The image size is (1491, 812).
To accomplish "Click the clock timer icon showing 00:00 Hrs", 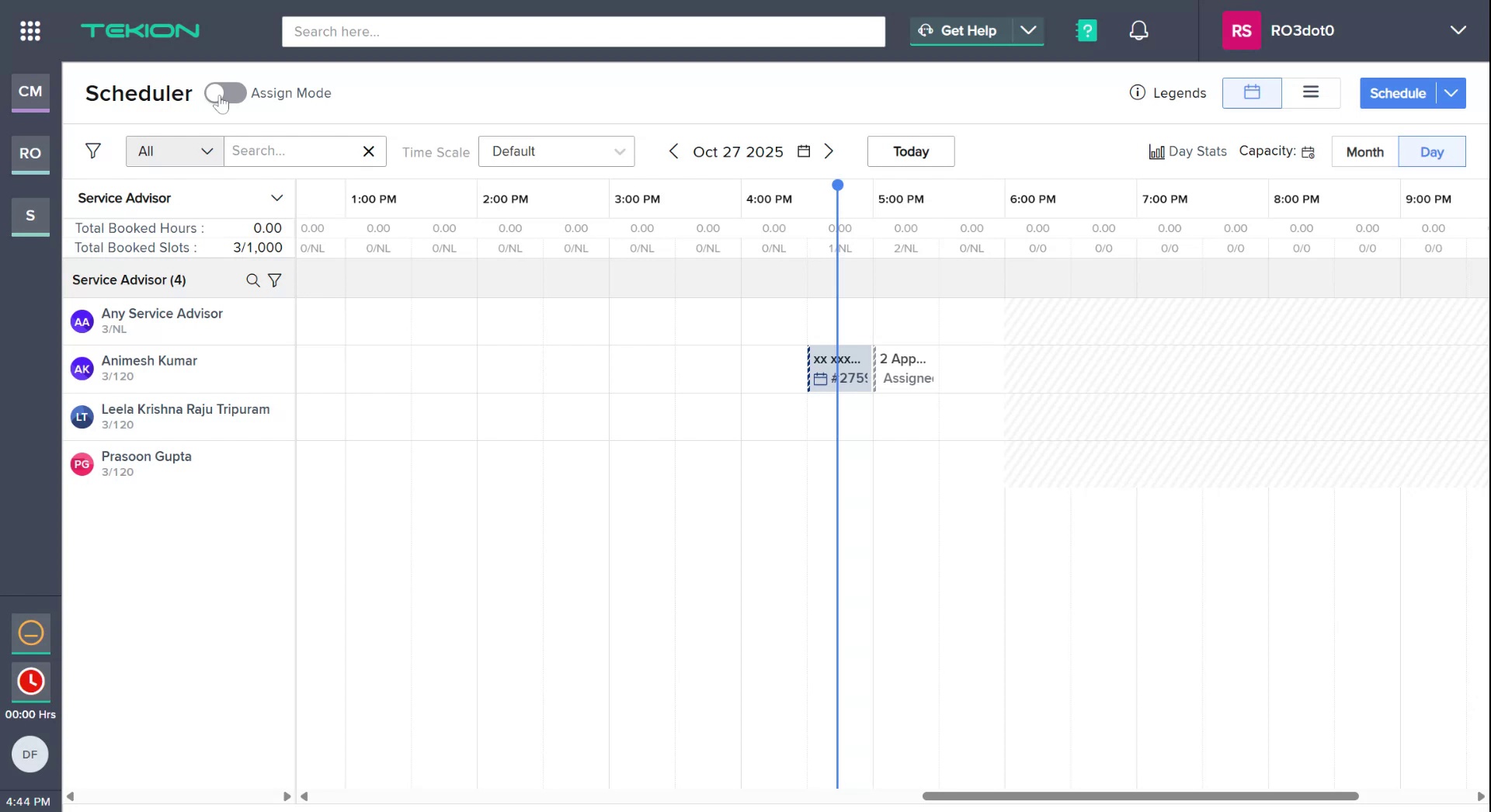I will (x=30, y=682).
